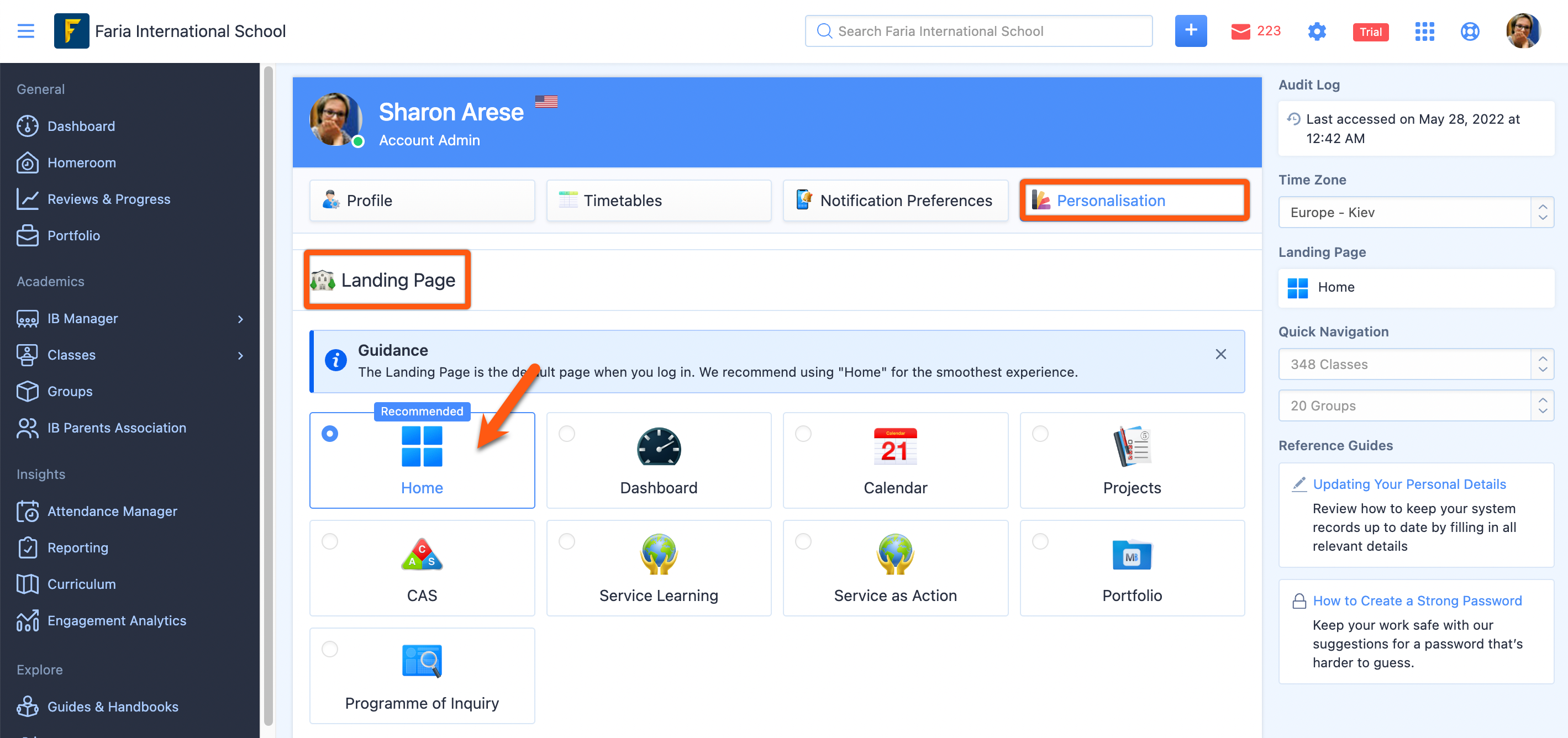Select Home landing page radio button

[330, 434]
